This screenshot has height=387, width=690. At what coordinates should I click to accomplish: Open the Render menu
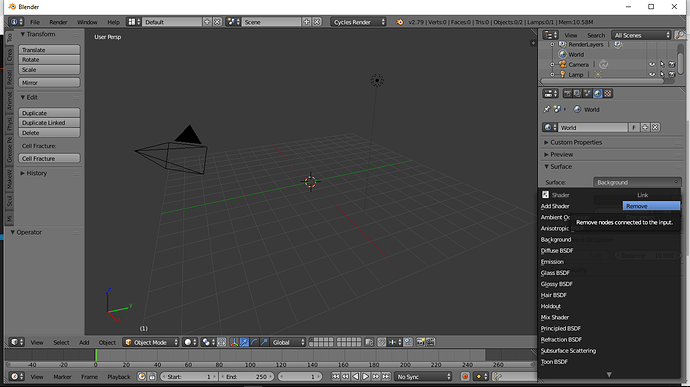[x=58, y=22]
